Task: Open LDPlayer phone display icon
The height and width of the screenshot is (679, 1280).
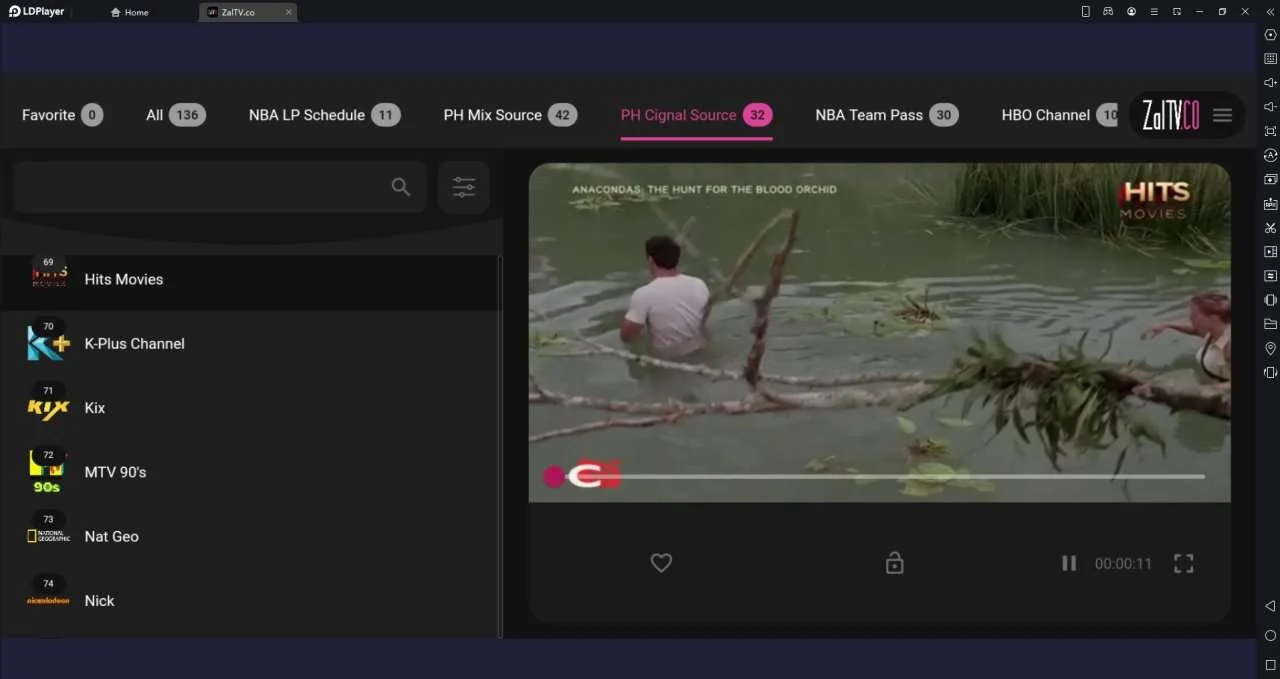Action: 1086,12
